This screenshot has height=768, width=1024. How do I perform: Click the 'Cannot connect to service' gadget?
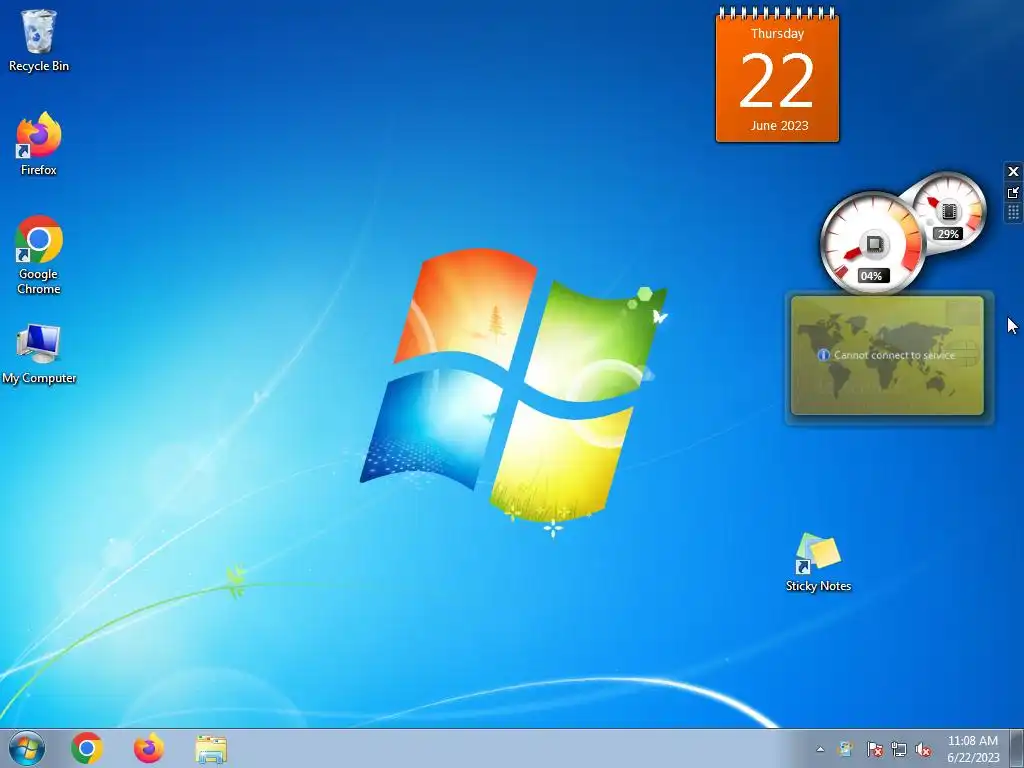(x=887, y=355)
